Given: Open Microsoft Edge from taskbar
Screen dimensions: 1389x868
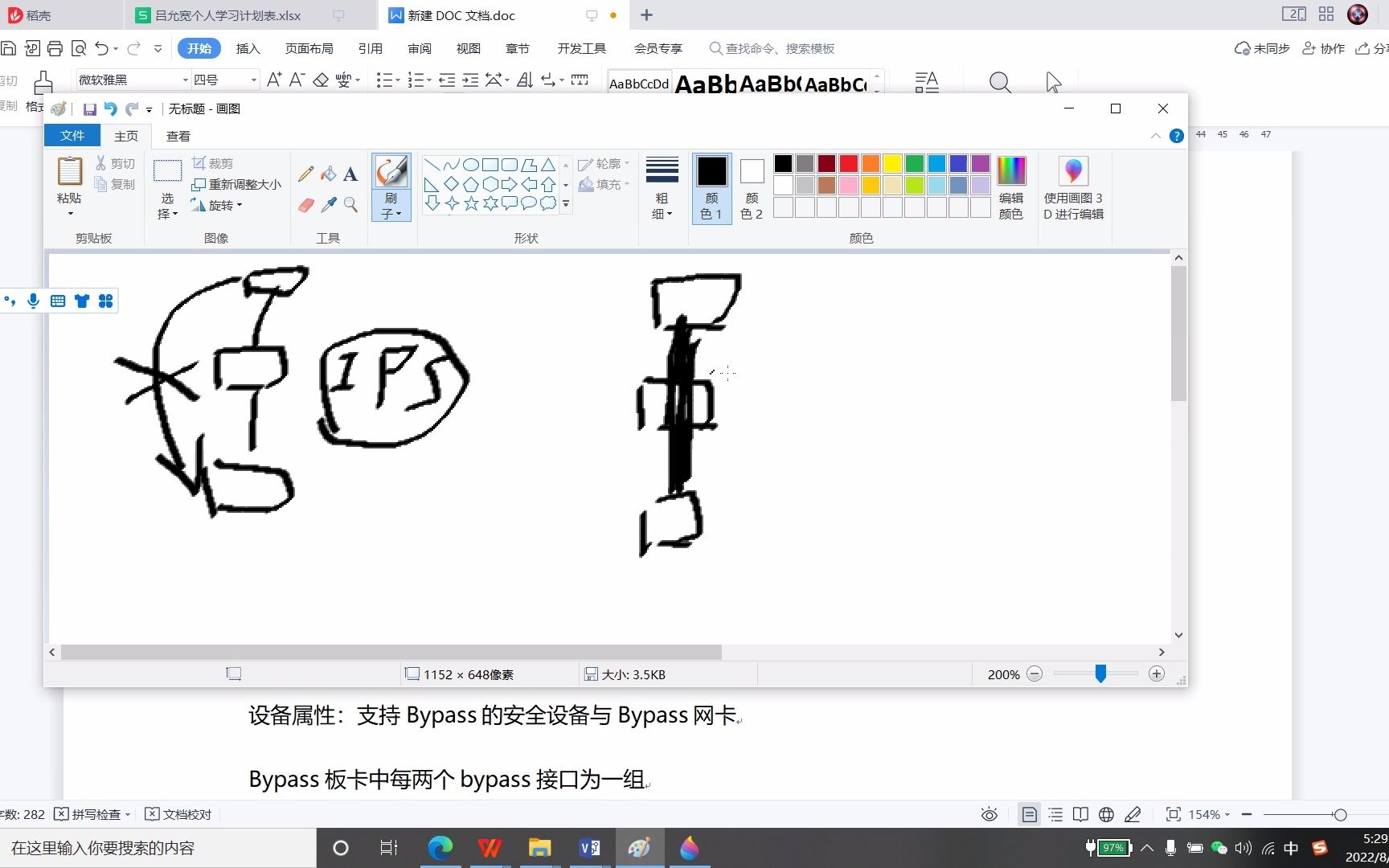Looking at the screenshot, I should tap(440, 847).
